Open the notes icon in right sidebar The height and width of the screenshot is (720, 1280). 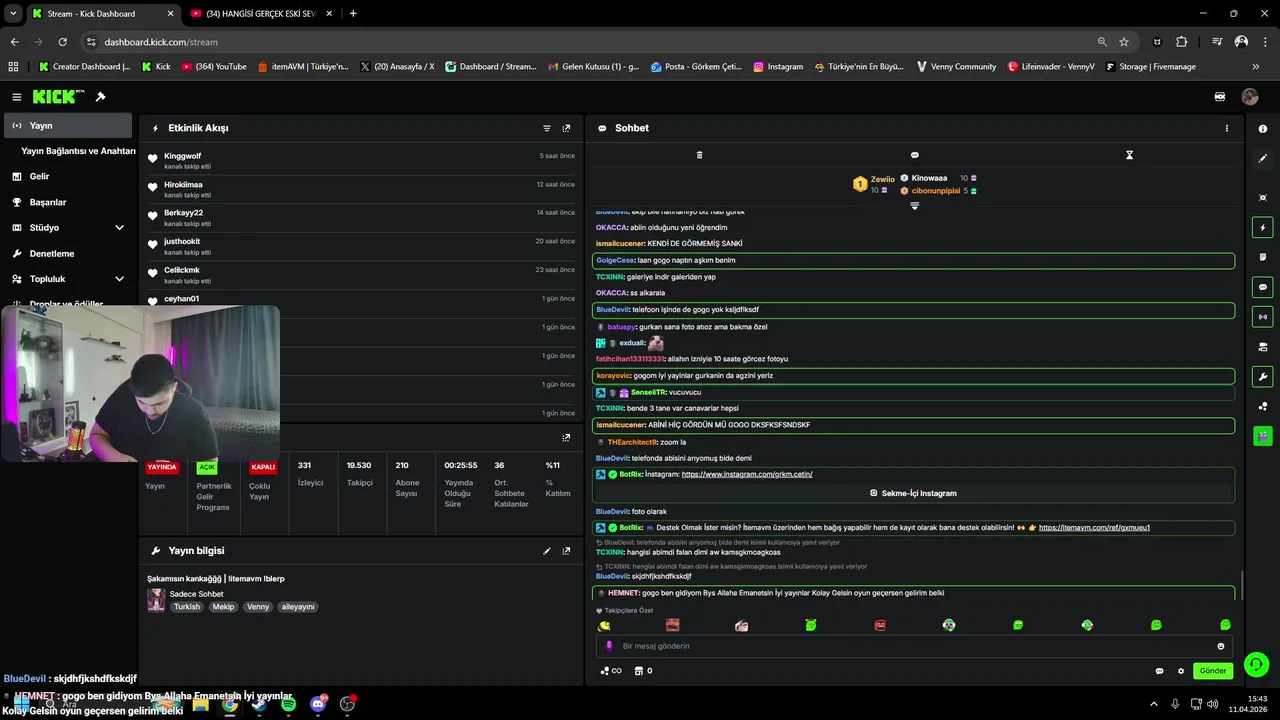pos(1263,257)
